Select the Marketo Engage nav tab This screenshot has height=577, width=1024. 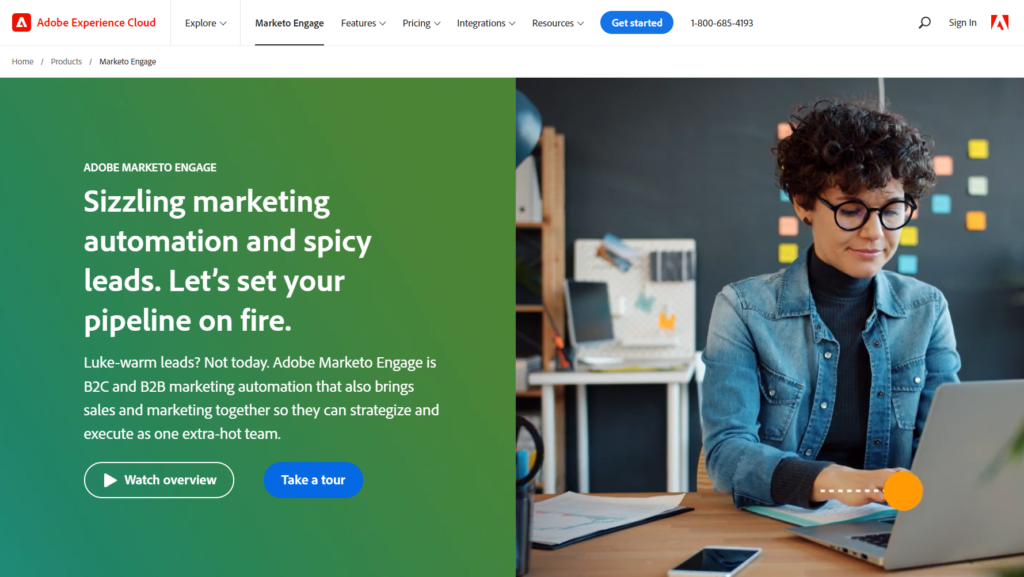[x=289, y=23]
